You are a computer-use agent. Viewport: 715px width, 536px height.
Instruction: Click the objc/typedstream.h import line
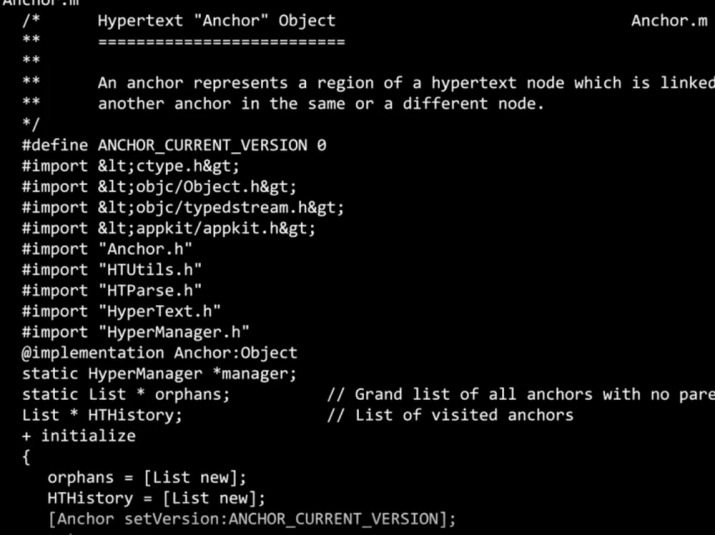click(183, 207)
